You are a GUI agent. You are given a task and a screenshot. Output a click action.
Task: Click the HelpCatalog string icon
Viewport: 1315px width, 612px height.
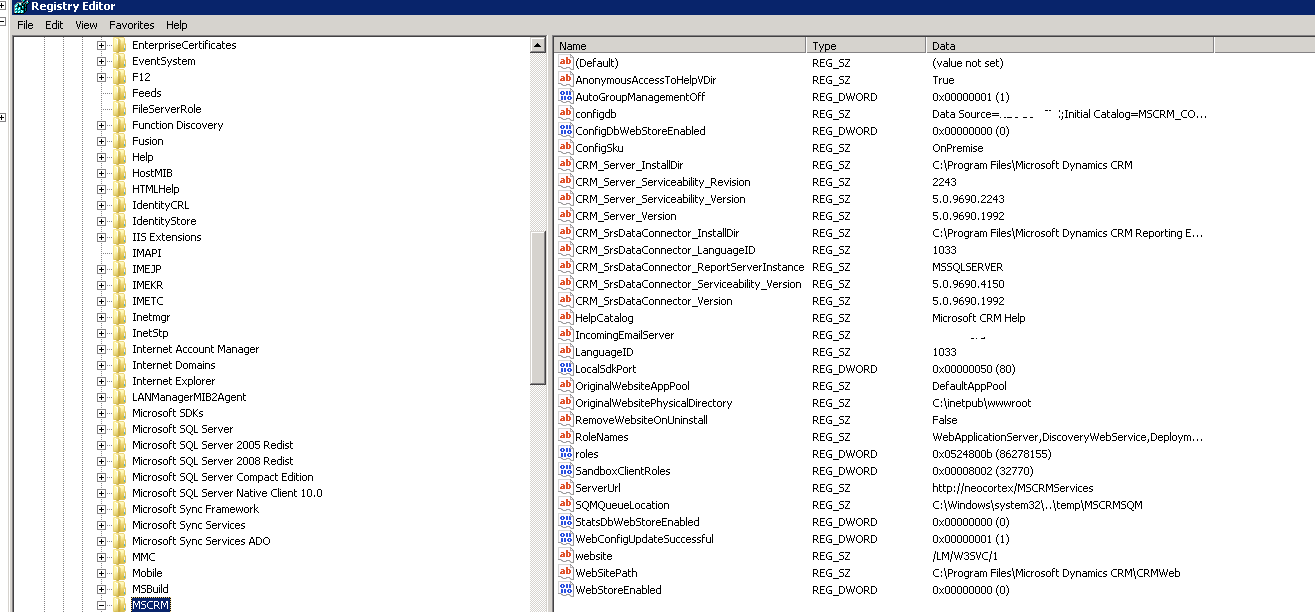click(x=565, y=318)
